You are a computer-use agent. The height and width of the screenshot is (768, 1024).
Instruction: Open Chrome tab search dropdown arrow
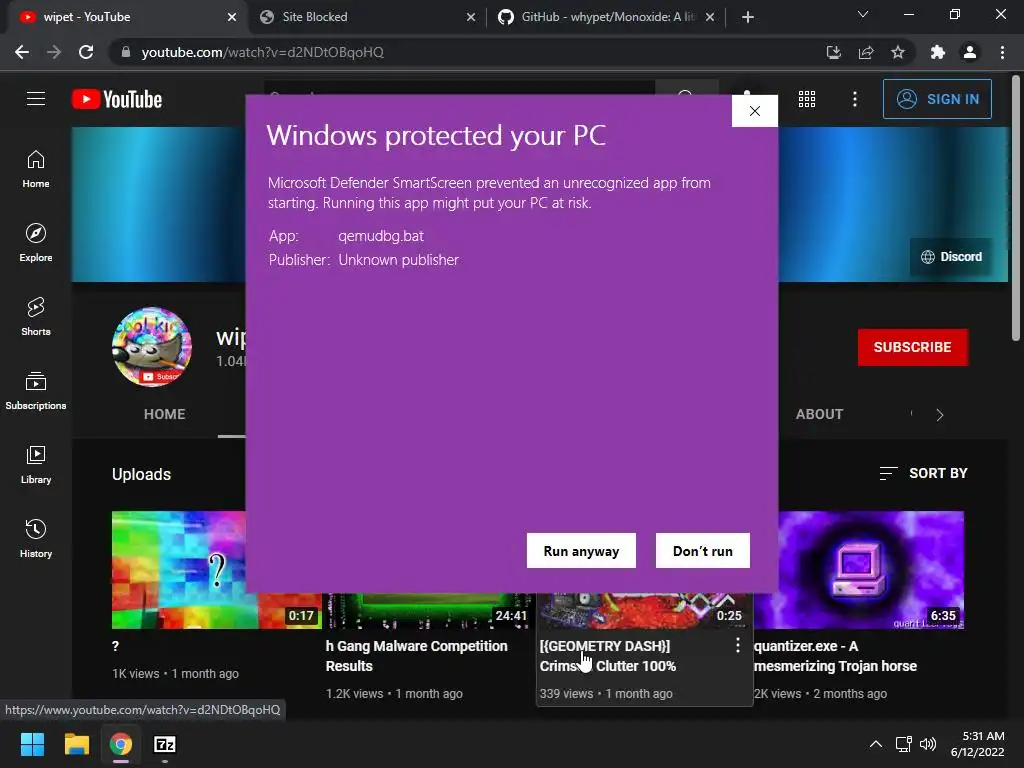click(863, 14)
